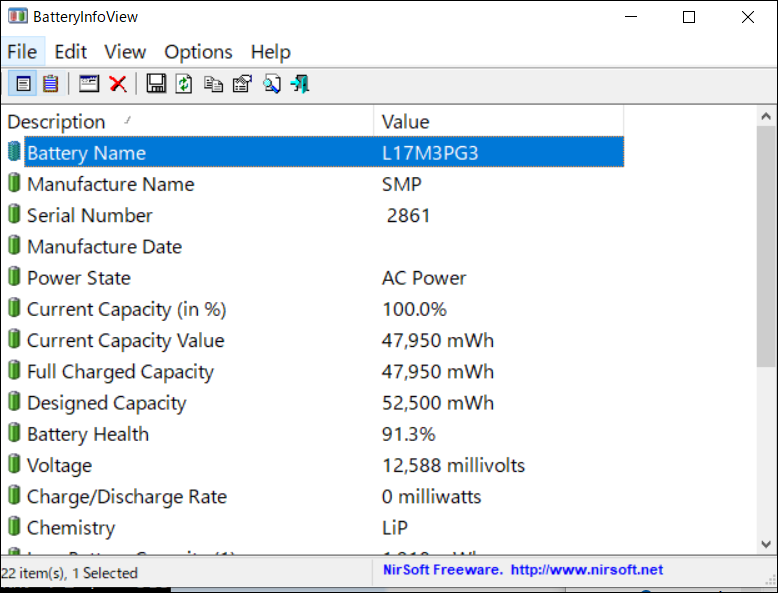Image resolution: width=778 pixels, height=593 pixels.
Task: Click the window-style icon beside red X
Action: point(89,83)
